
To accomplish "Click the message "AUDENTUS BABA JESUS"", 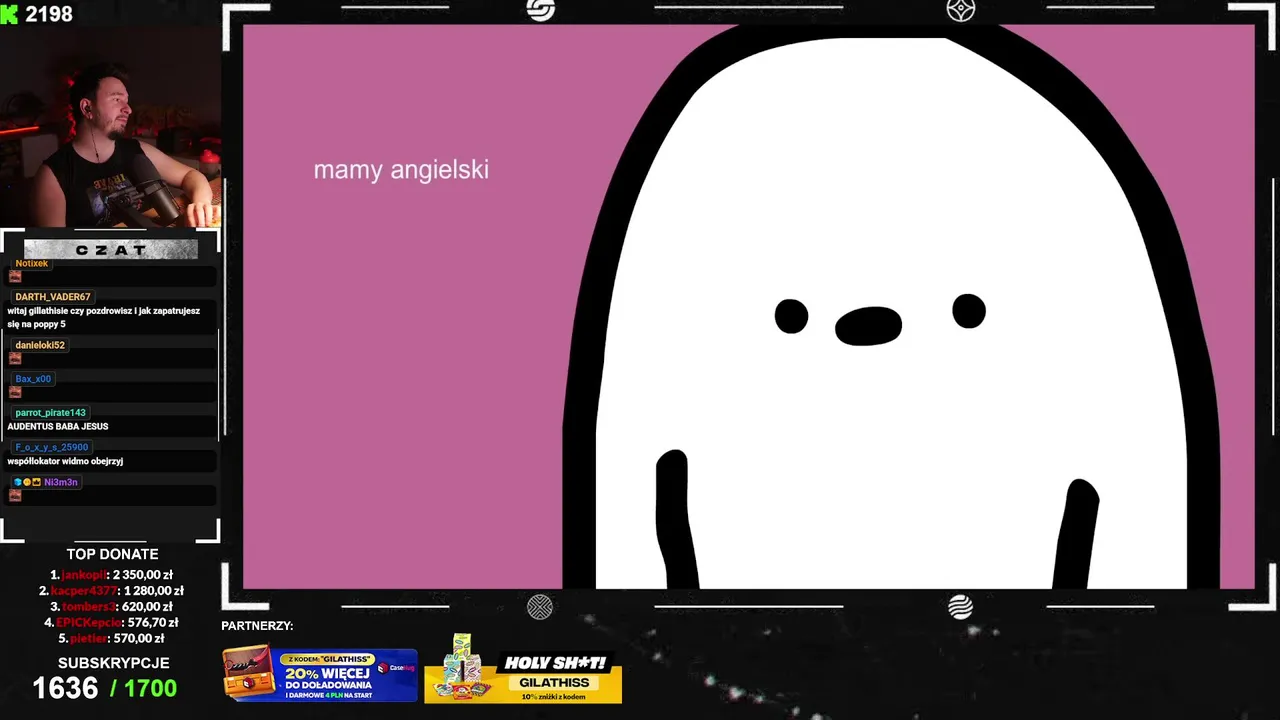I will pyautogui.click(x=58, y=426).
